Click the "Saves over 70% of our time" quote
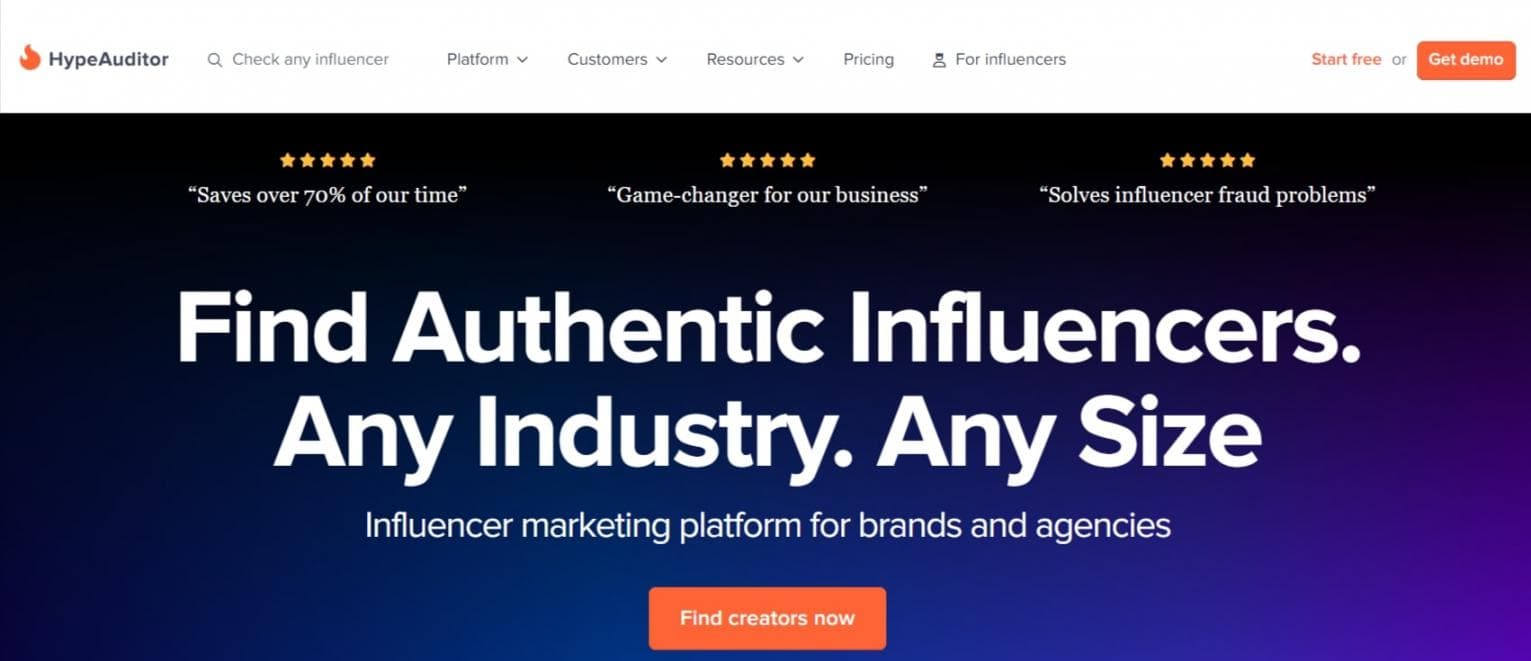The width and height of the screenshot is (1531, 661). pos(327,195)
